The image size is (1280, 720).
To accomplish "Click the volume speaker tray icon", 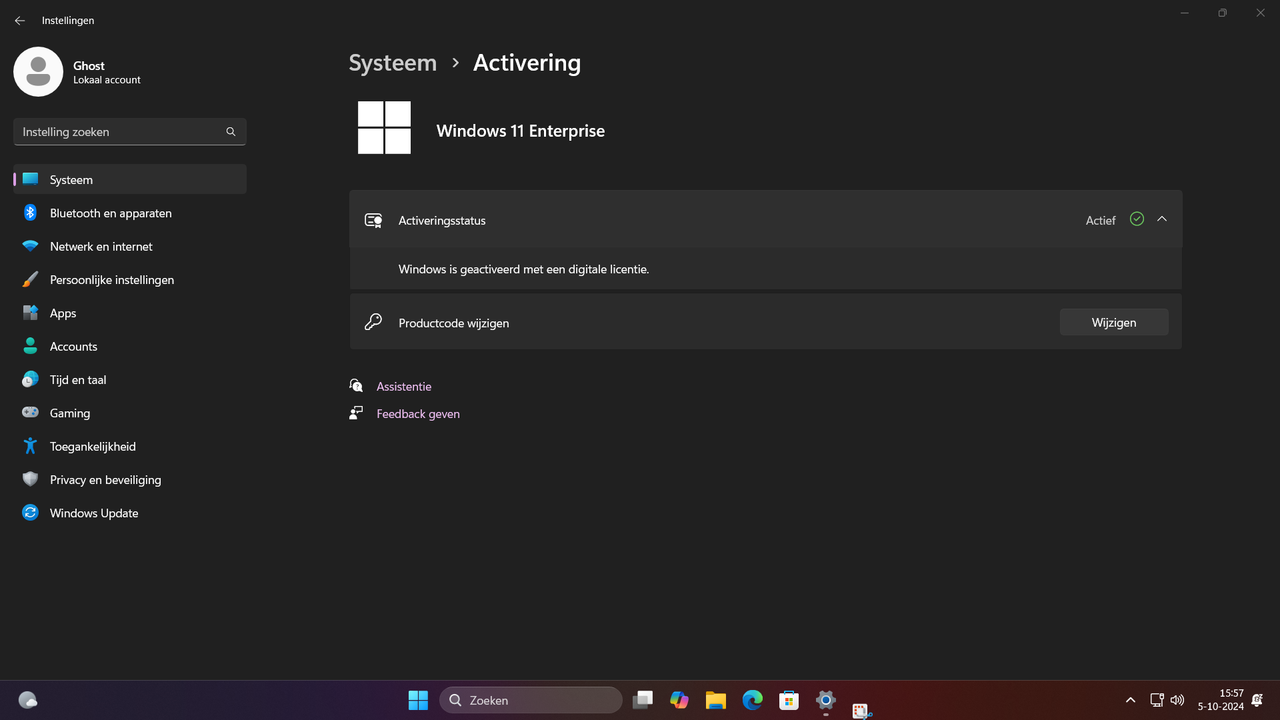I will pos(1177,700).
